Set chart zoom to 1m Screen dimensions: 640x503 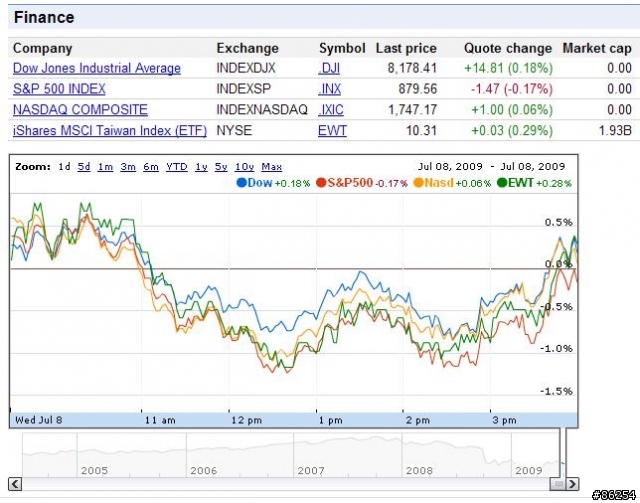105,167
